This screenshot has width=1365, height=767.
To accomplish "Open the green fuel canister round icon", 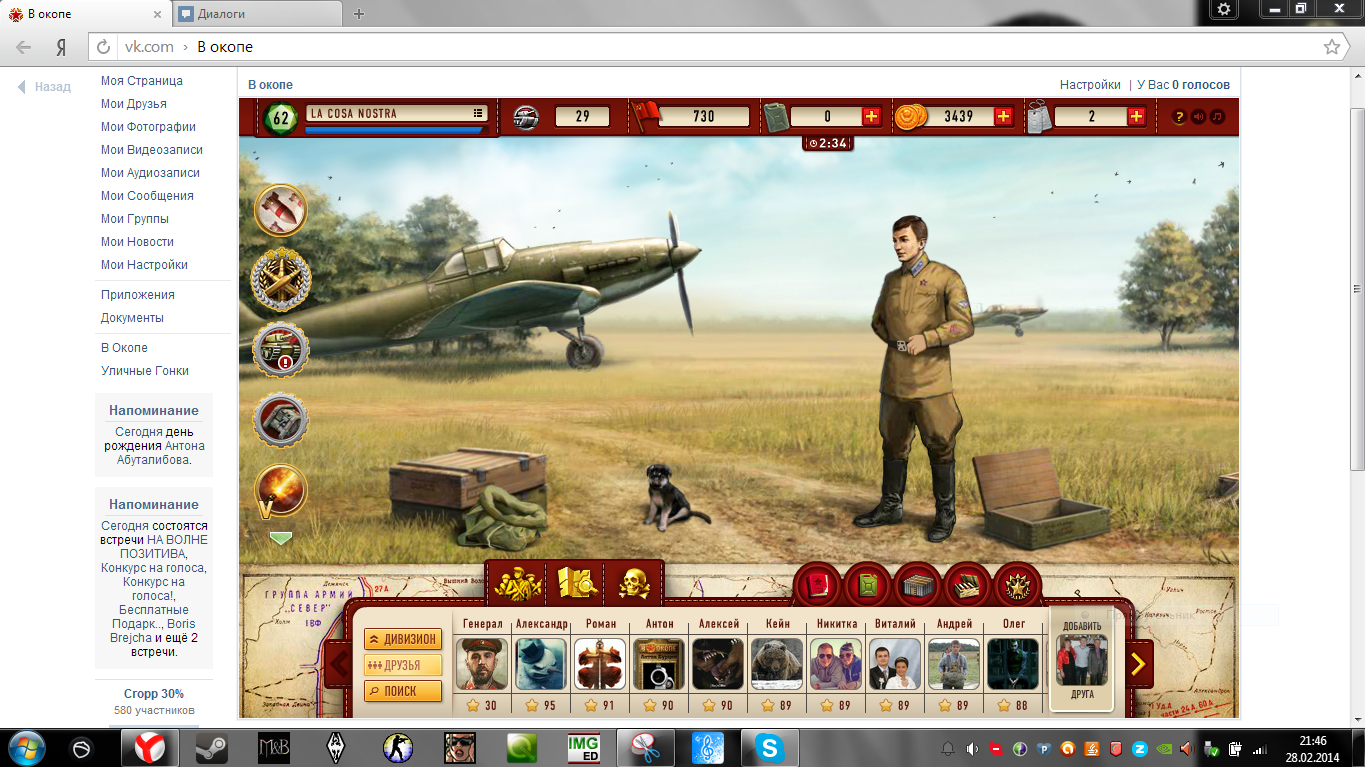I will (x=868, y=585).
